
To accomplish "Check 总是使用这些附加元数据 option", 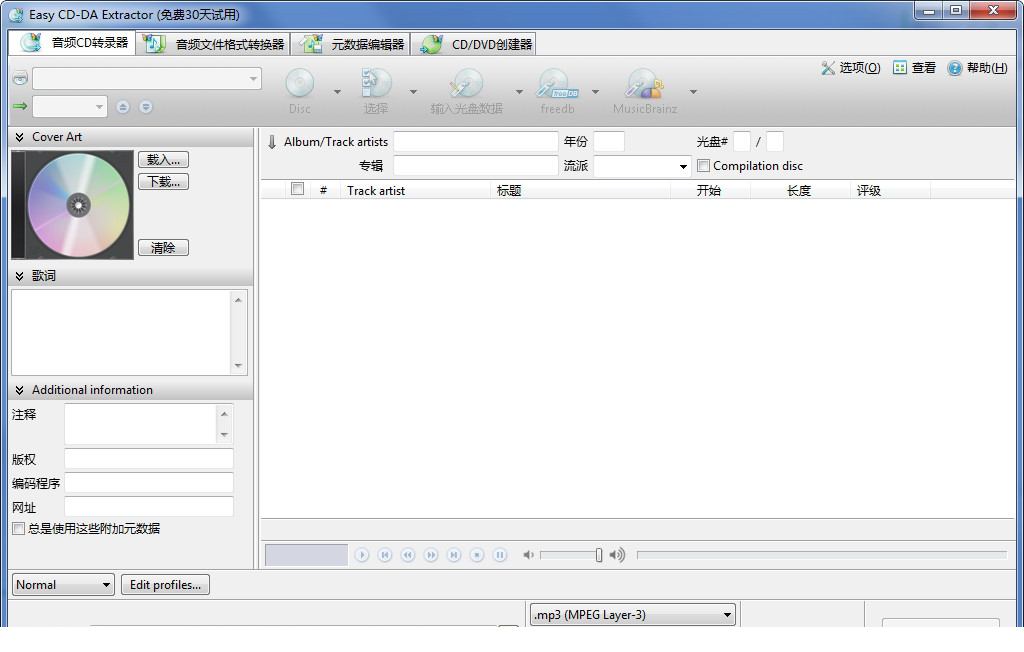I will click(16, 530).
